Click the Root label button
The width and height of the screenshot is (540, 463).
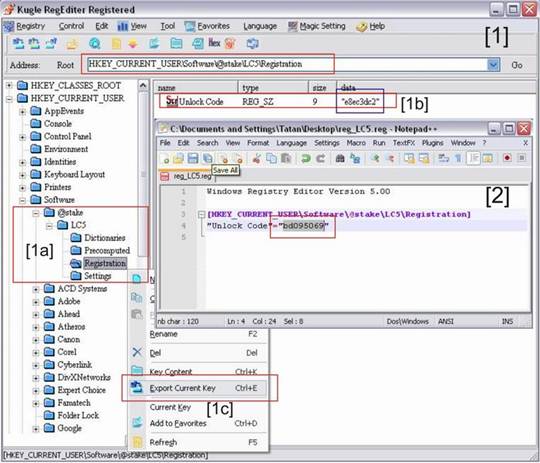pyautogui.click(x=65, y=65)
